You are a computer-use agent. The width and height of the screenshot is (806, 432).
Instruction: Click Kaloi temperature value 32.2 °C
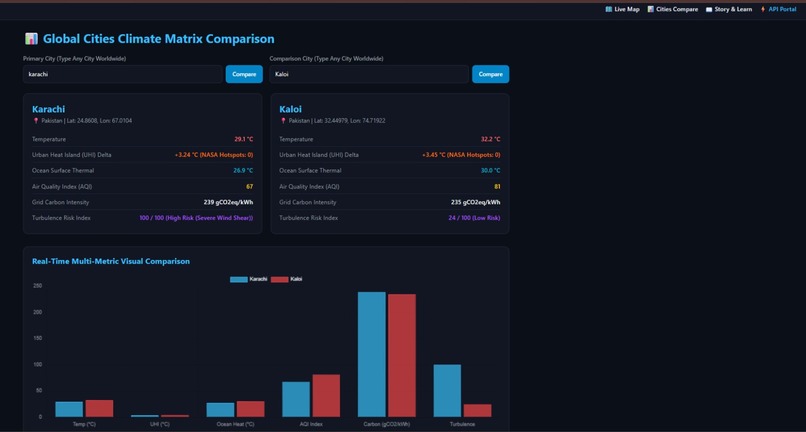coord(491,139)
